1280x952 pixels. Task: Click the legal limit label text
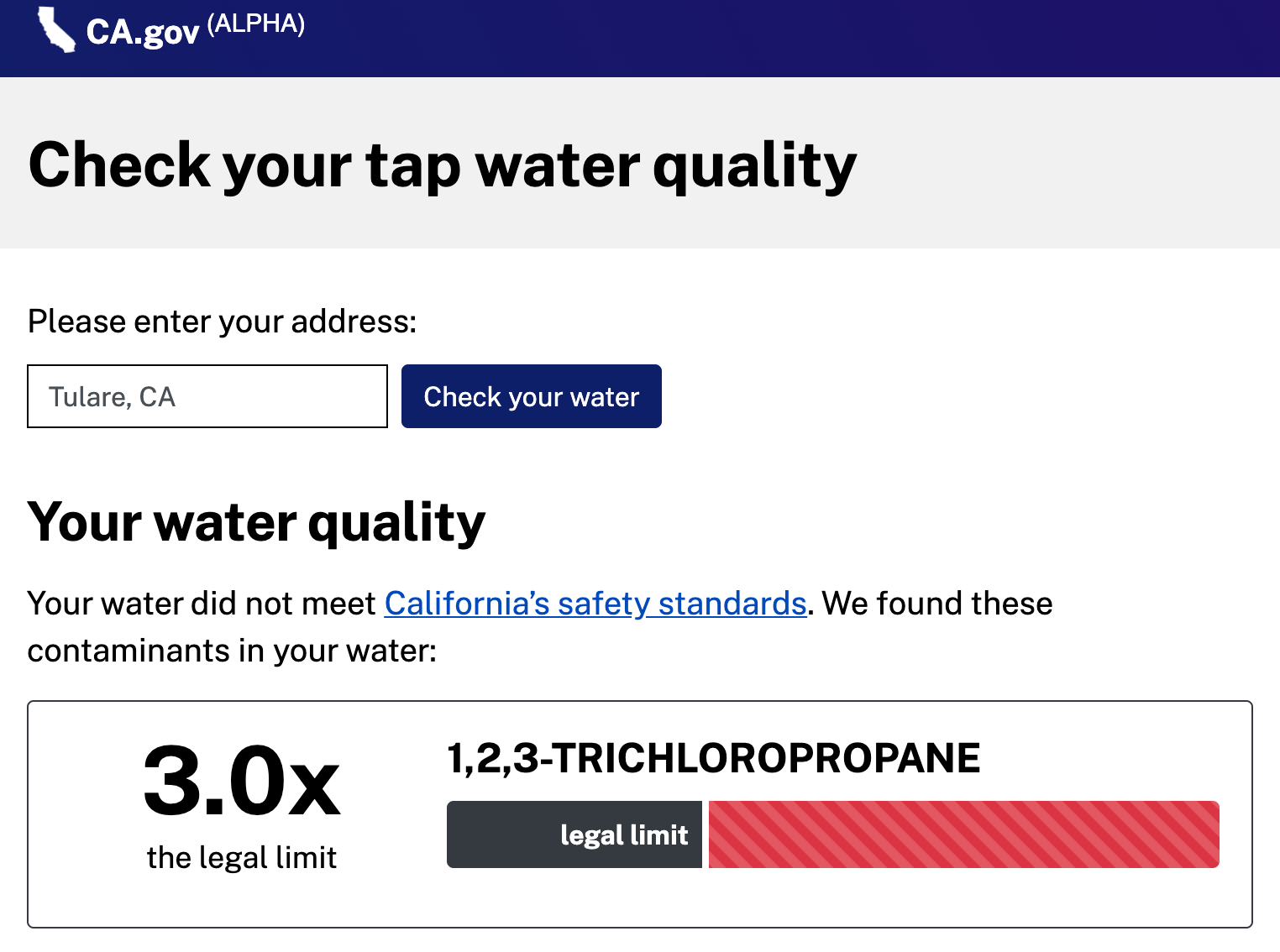625,834
